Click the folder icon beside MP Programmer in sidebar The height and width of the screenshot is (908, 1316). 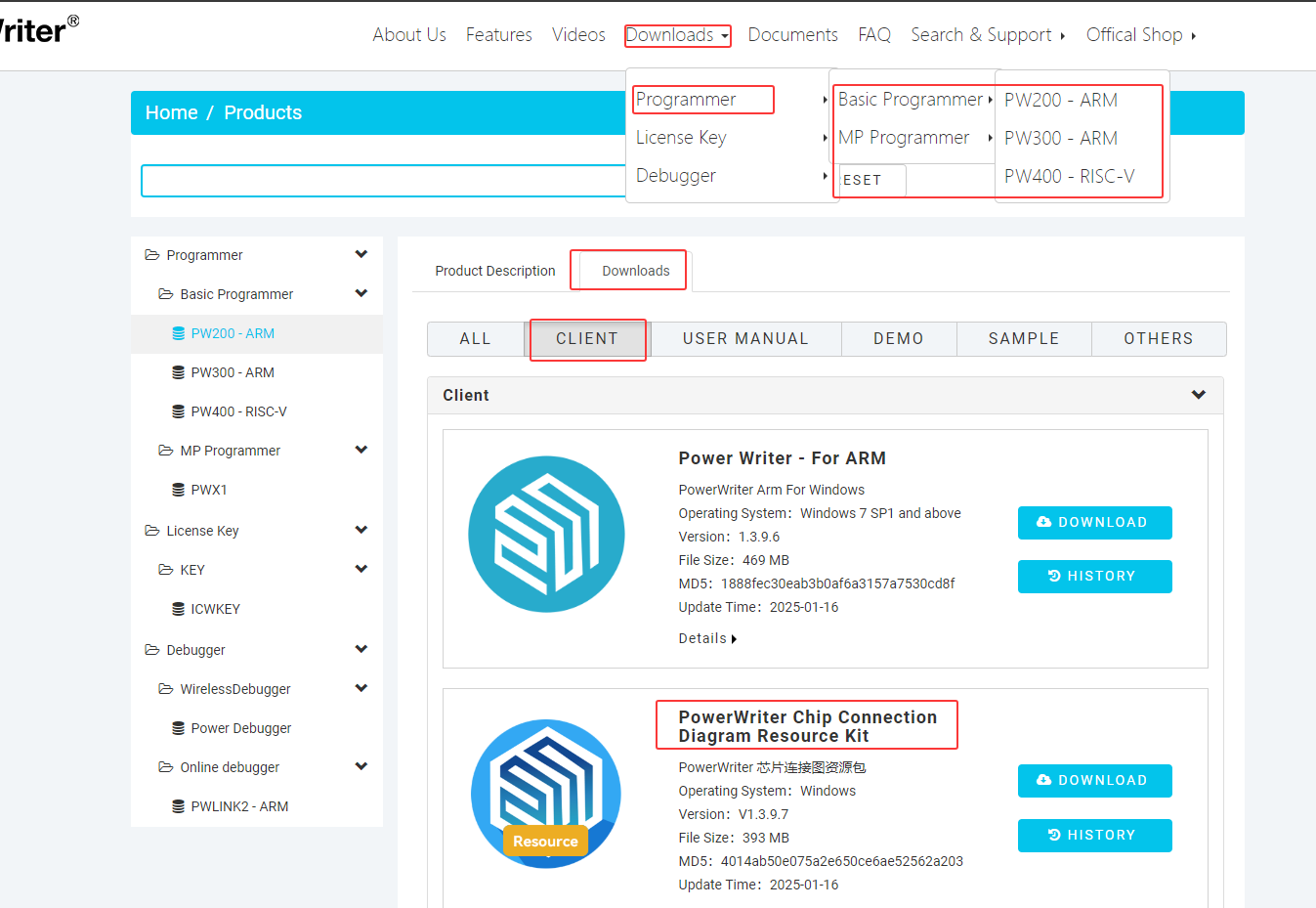(166, 451)
